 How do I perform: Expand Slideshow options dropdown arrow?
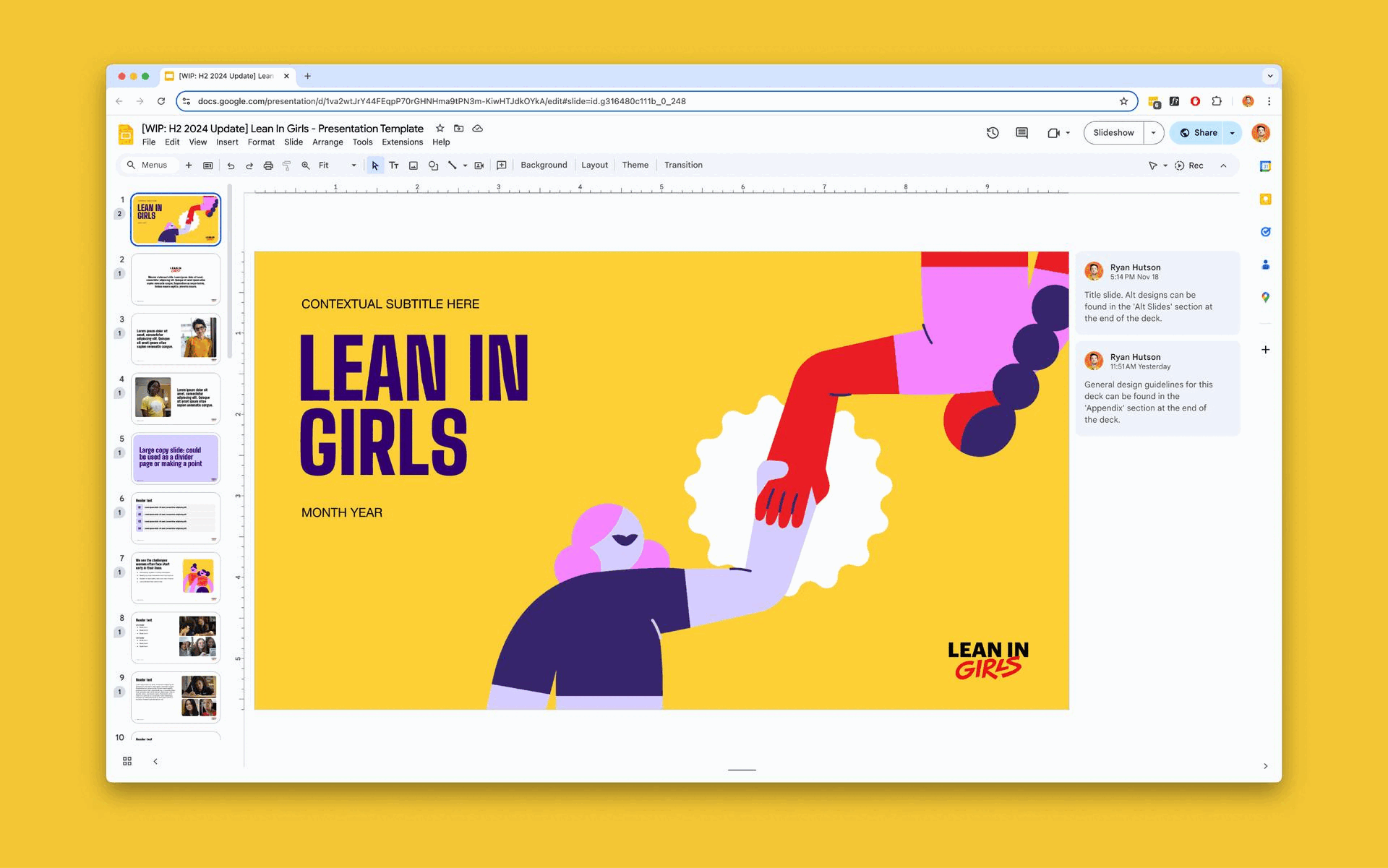pos(1153,133)
